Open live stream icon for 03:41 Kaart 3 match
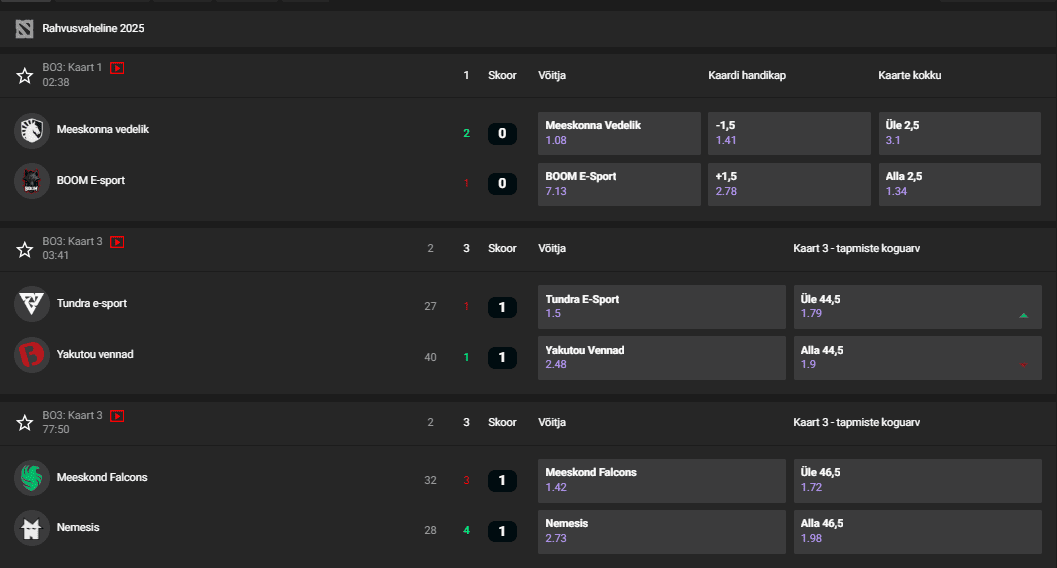1057x568 pixels. tap(117, 242)
